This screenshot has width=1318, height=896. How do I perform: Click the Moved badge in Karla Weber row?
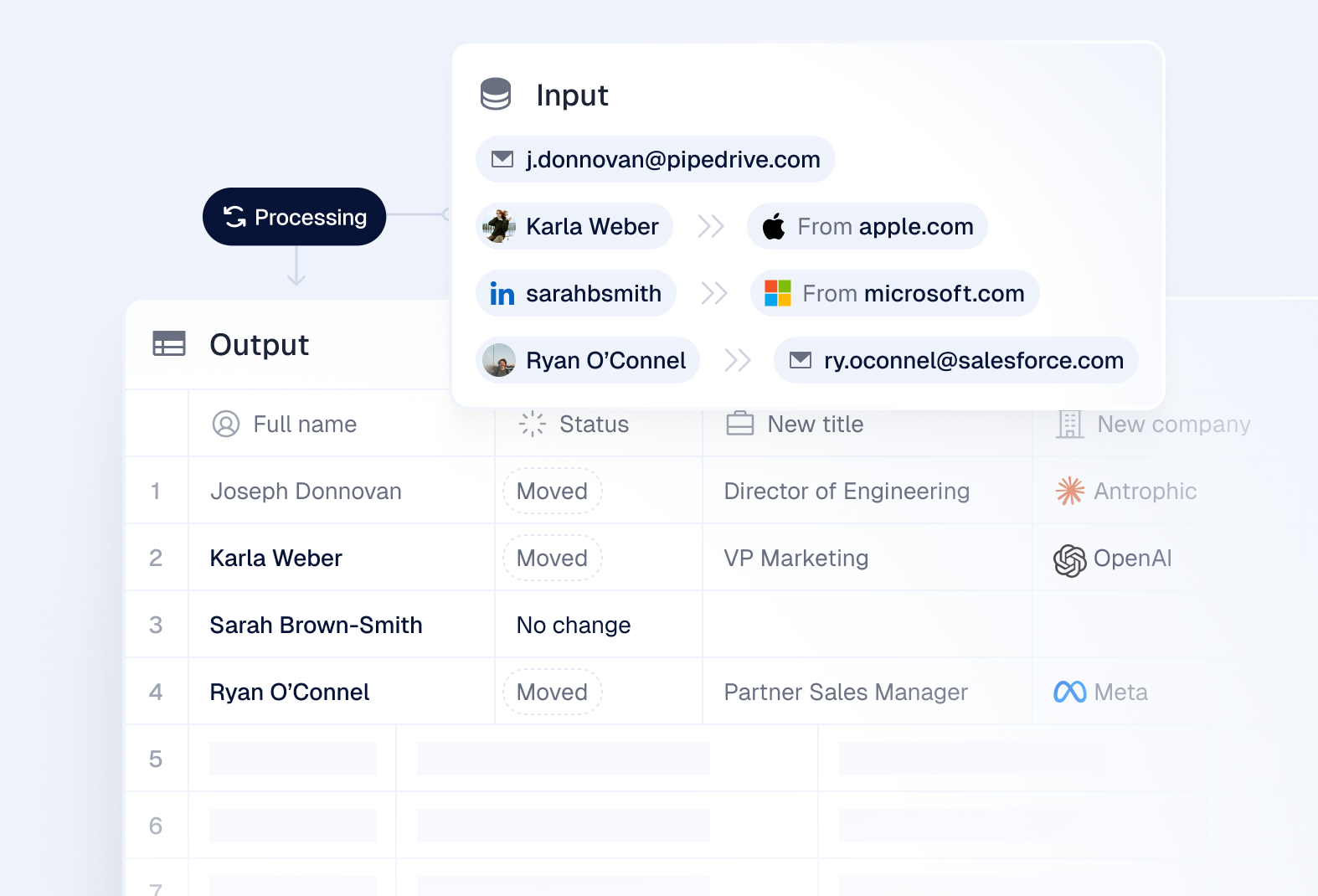pyautogui.click(x=553, y=558)
